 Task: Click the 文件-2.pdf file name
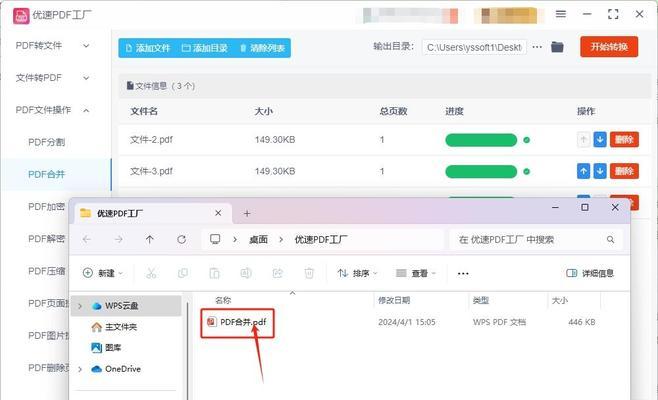click(x=151, y=139)
